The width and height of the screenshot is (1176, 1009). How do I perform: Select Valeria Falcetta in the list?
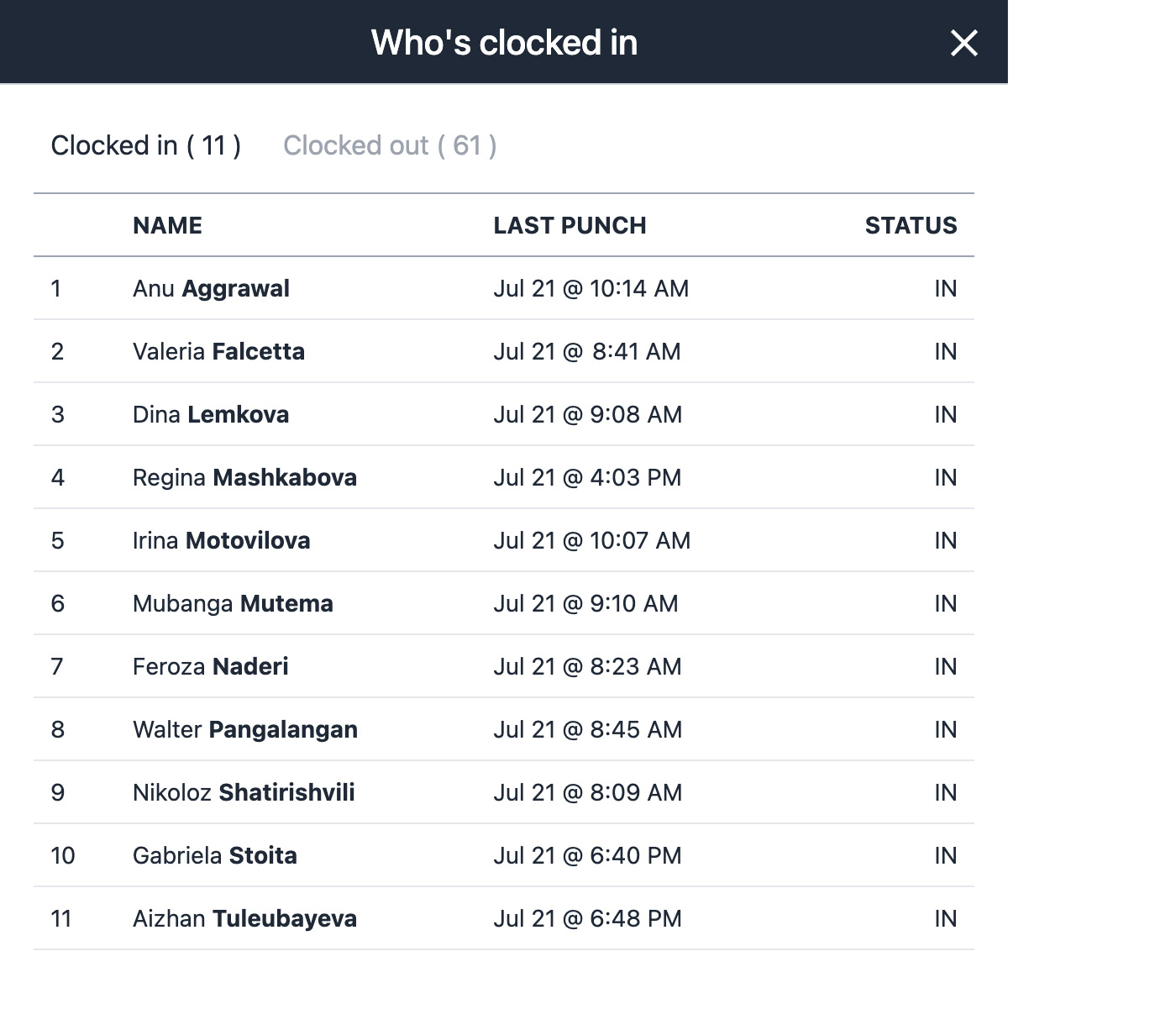(504, 351)
